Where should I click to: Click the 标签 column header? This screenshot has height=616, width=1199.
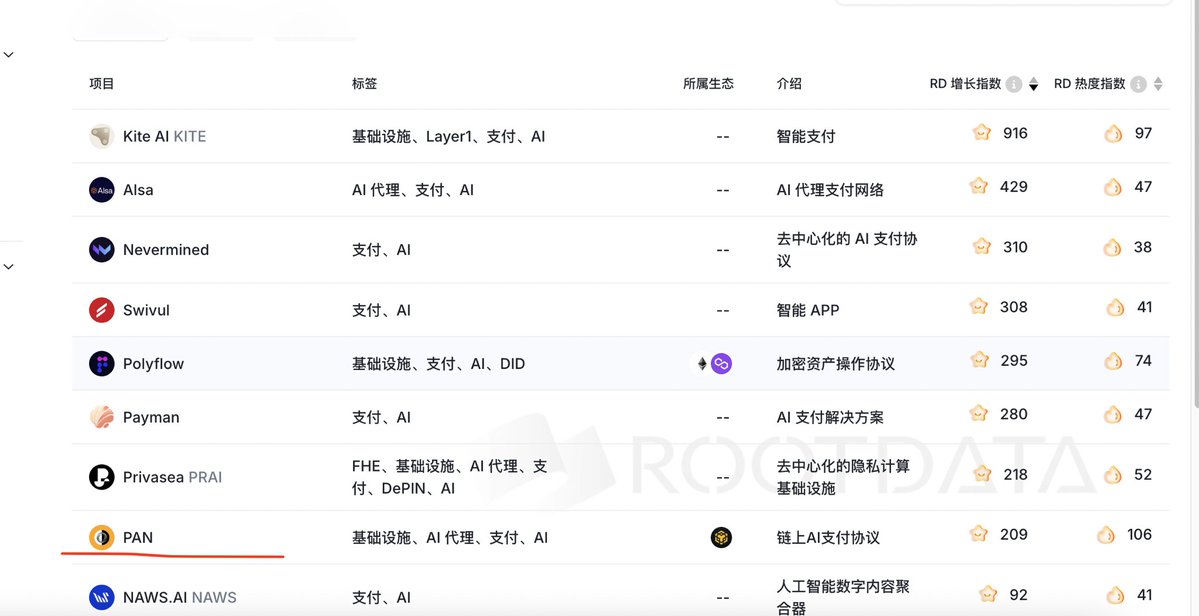365,84
